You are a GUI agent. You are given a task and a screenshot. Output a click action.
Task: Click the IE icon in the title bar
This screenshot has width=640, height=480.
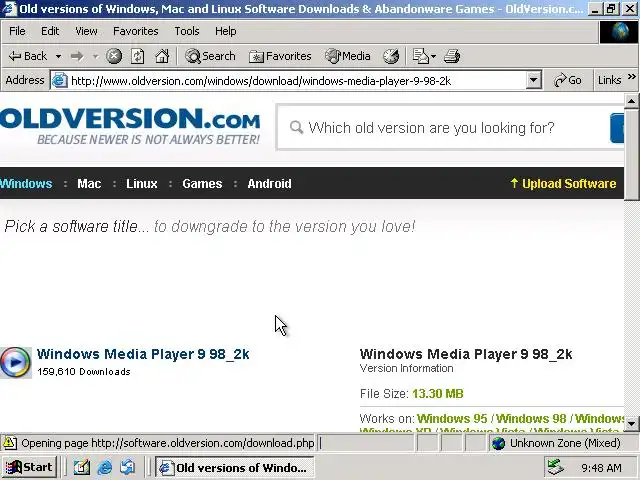pos(10,9)
